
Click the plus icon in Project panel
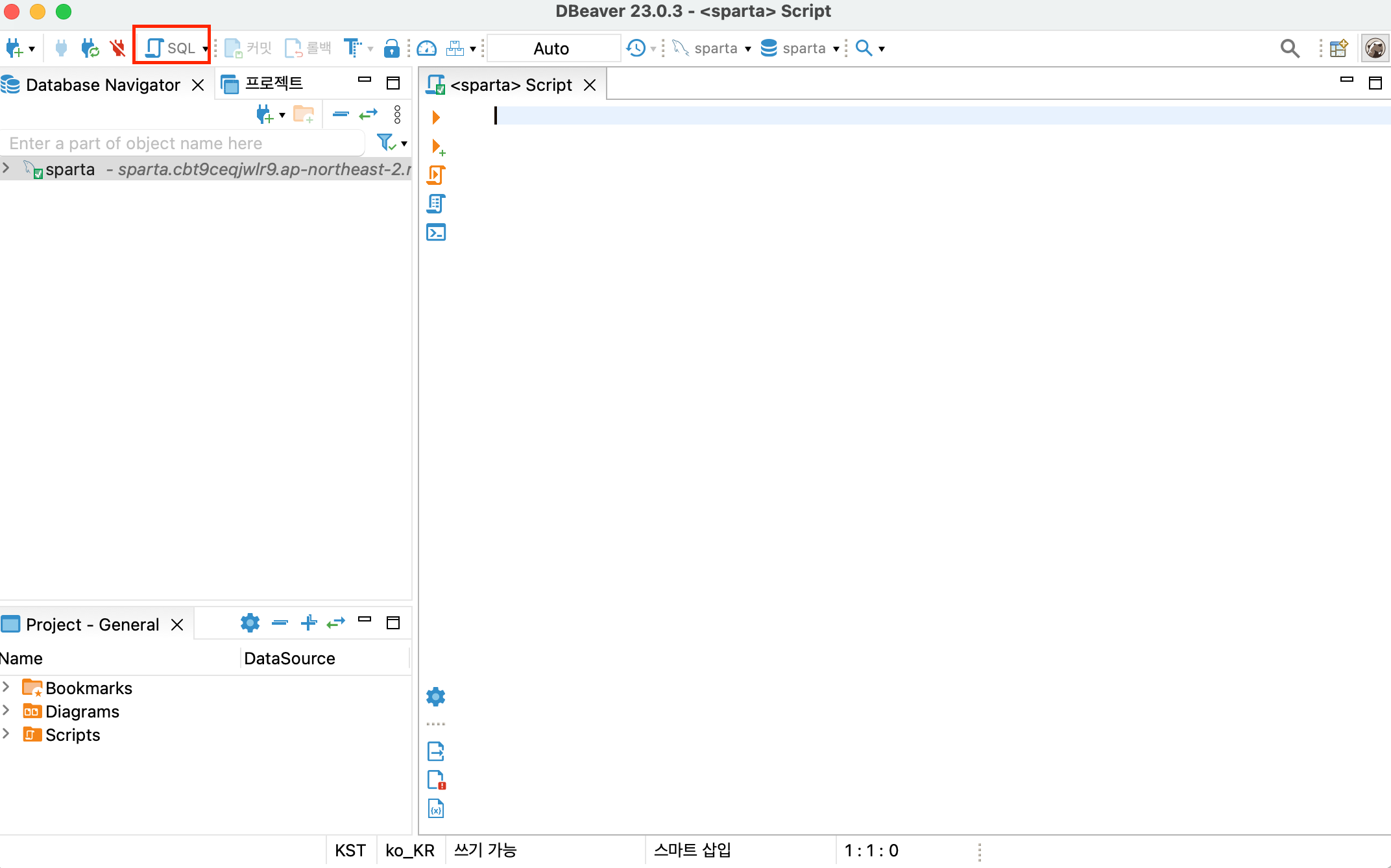[x=309, y=623]
